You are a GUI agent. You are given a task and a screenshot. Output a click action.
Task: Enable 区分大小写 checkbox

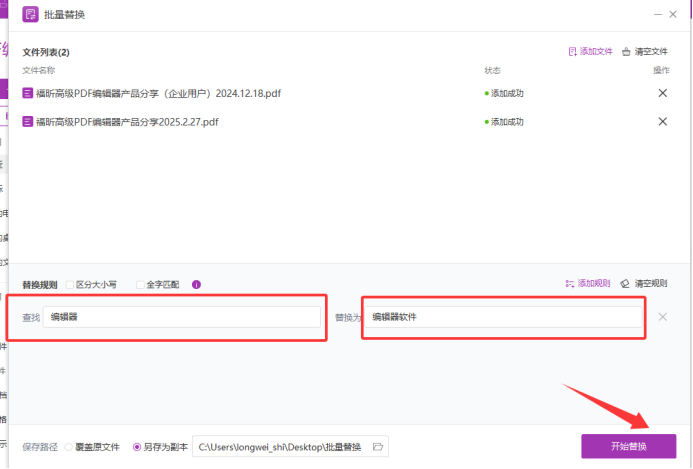pos(70,285)
